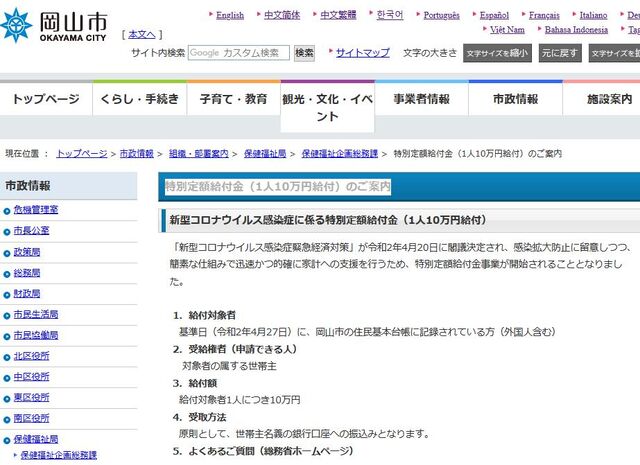This screenshot has width=640, height=465.
Task: Click list item 2. 受給権者(申請できる人)
Action: click(235, 349)
